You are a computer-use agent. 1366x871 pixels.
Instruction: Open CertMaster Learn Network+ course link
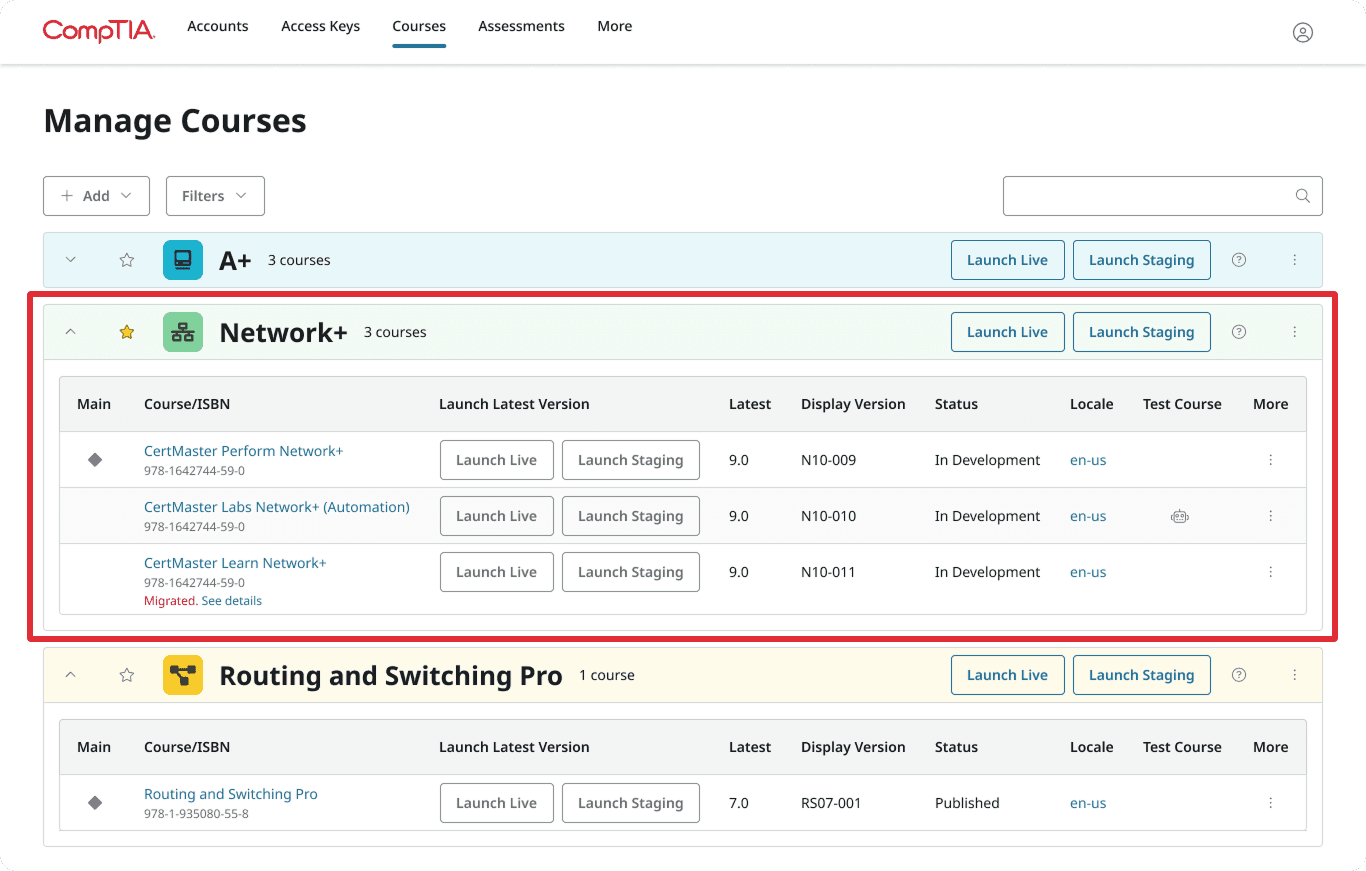pos(235,563)
